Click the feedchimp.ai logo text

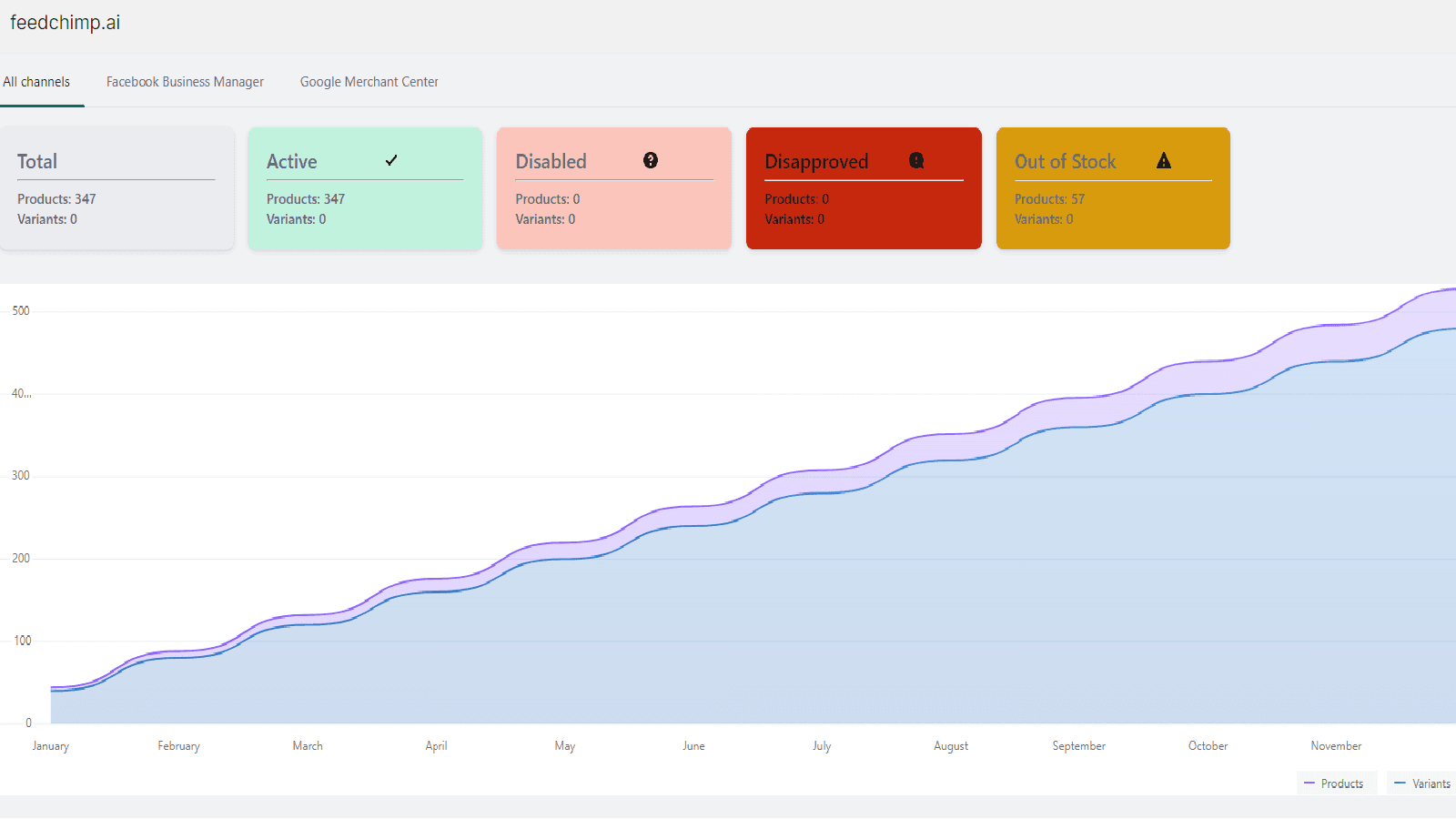click(66, 23)
